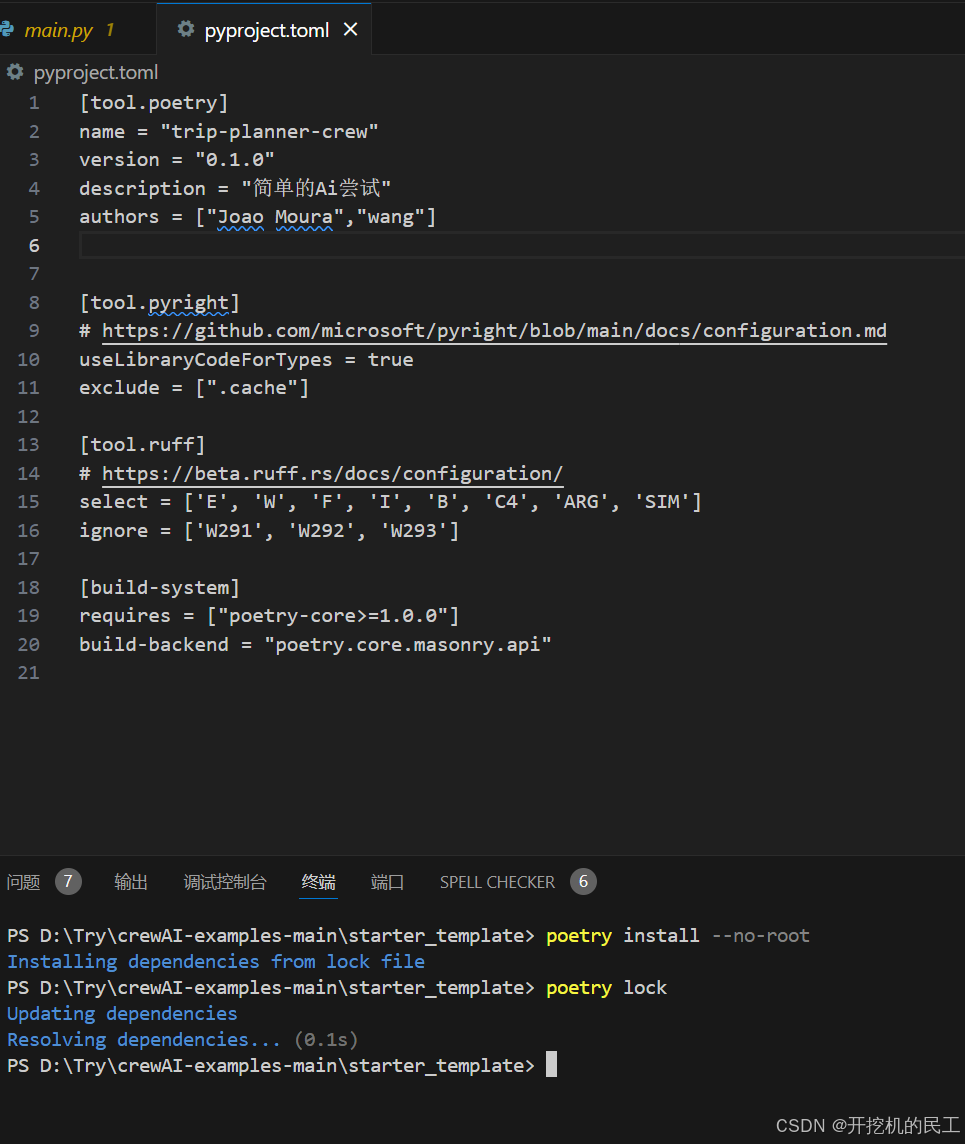The height and width of the screenshot is (1144, 965).
Task: Place cursor at the terminal prompt
Action: [550, 1065]
